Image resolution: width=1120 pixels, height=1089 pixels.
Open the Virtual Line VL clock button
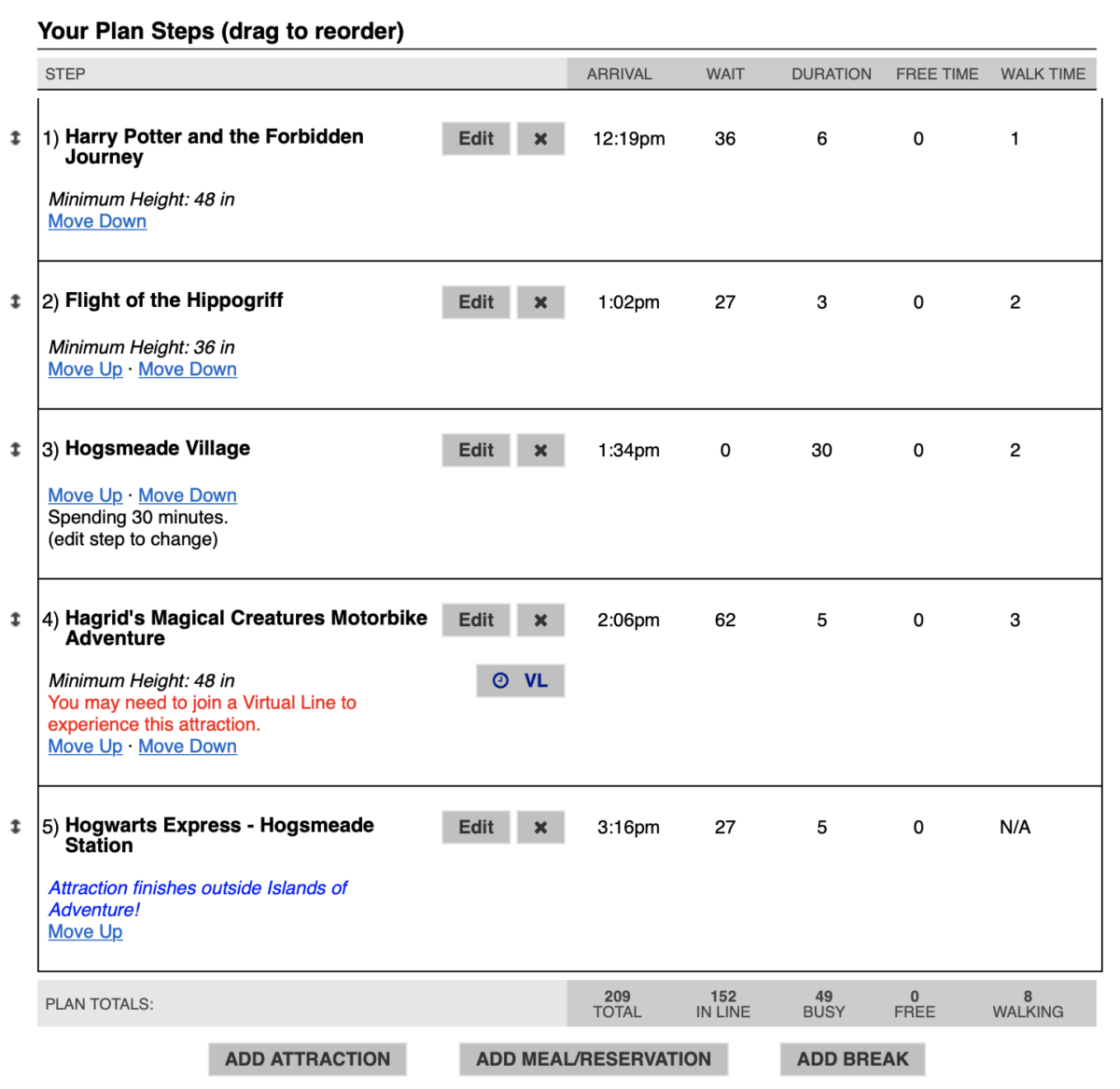520,680
